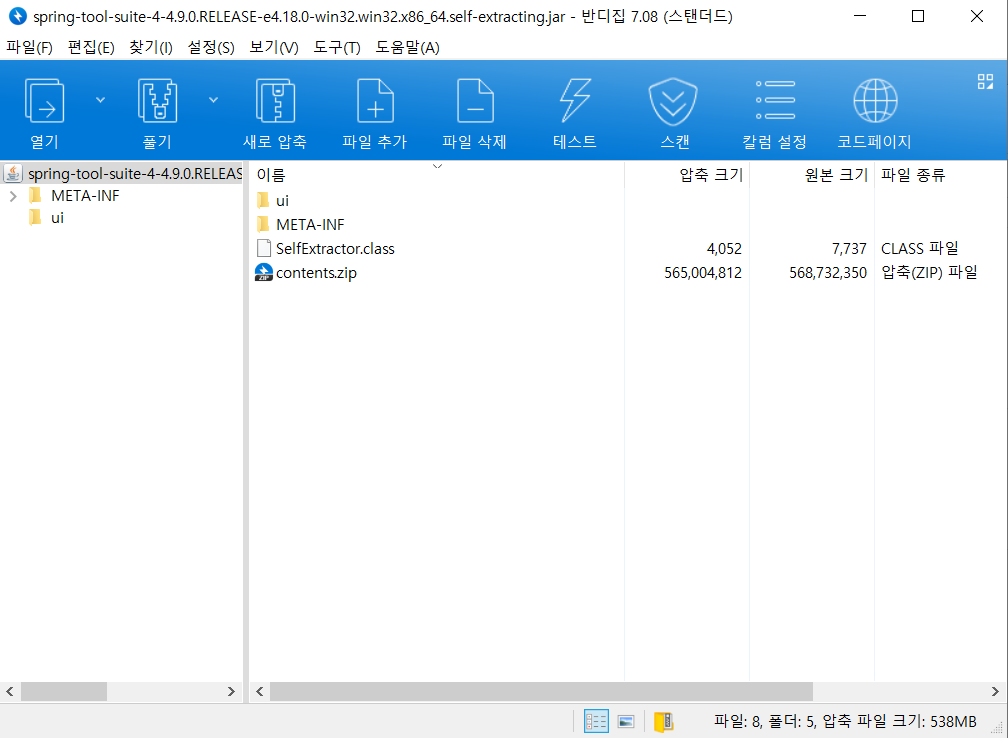Click right arrow of file list scrollbar
Viewport: 1008px width, 738px height.
995,692
